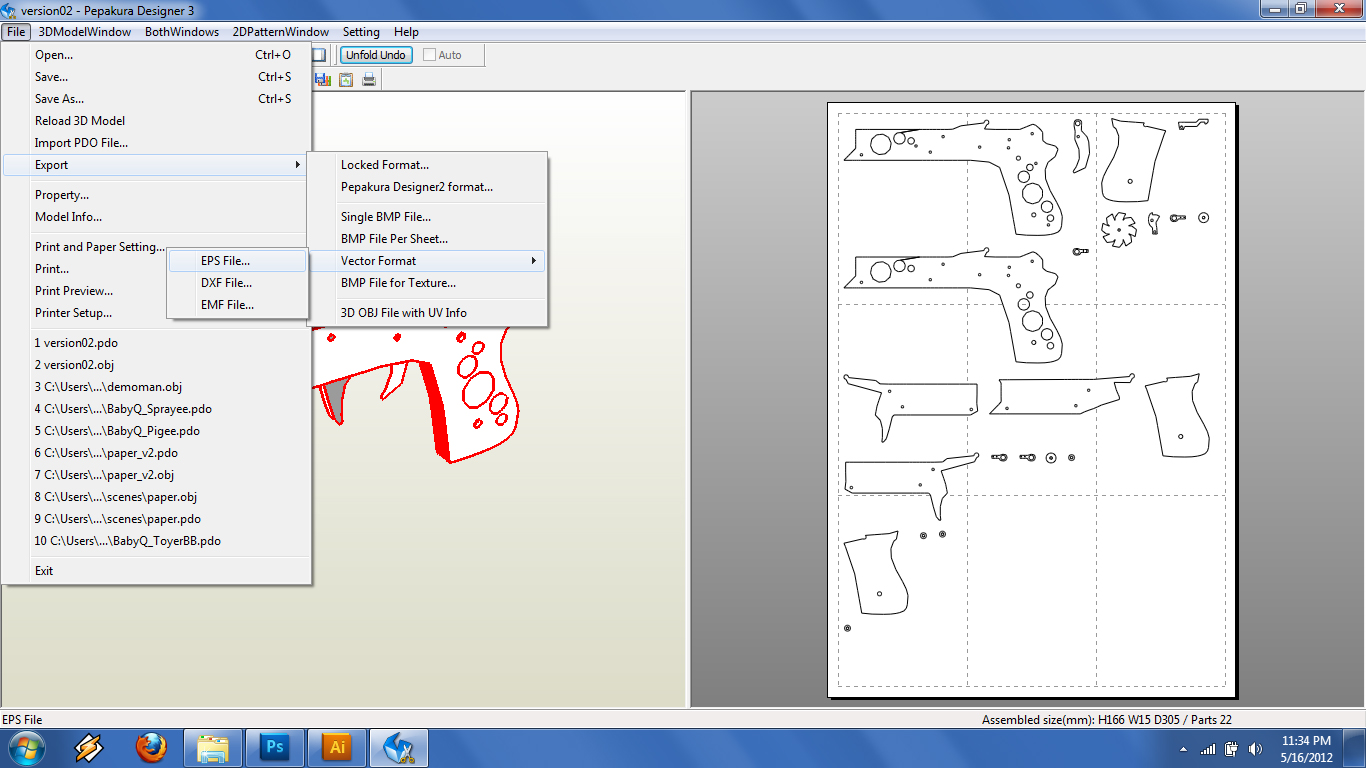
Task: Switch to Illustrator on the taskbar
Action: (x=337, y=748)
